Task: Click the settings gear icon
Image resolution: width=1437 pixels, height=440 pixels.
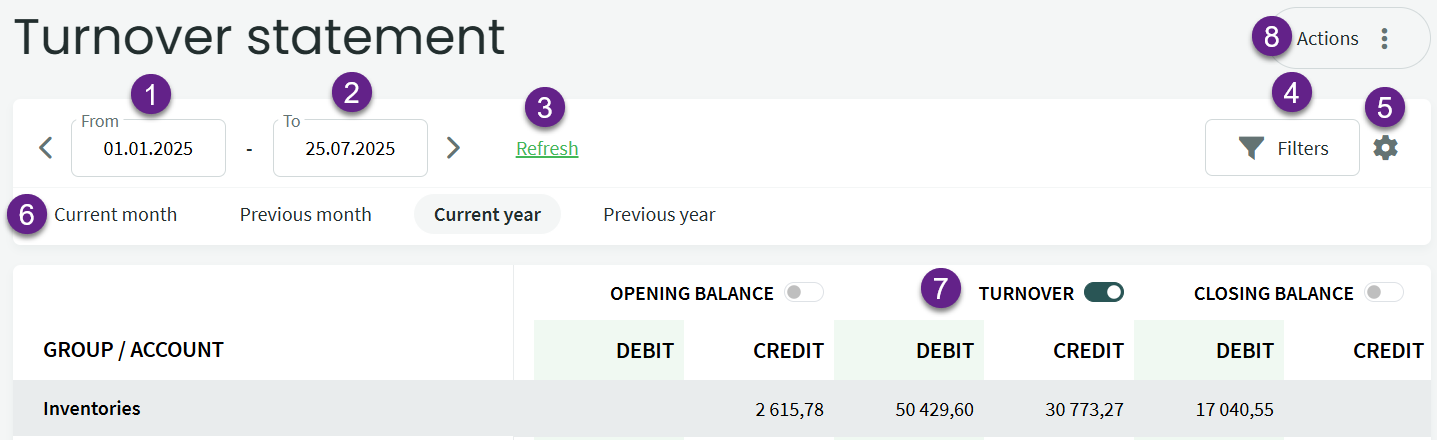Action: 1385,148
